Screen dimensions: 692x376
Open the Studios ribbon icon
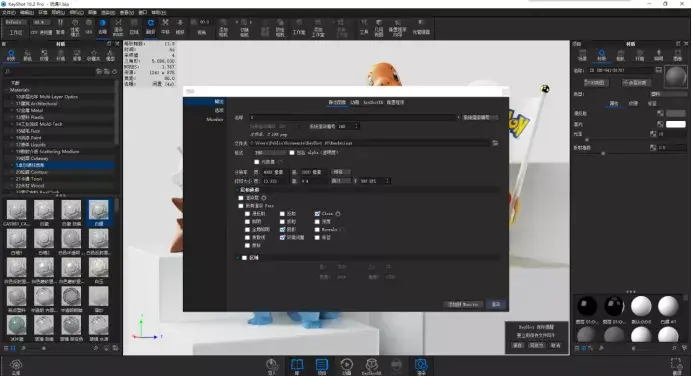tap(299, 26)
